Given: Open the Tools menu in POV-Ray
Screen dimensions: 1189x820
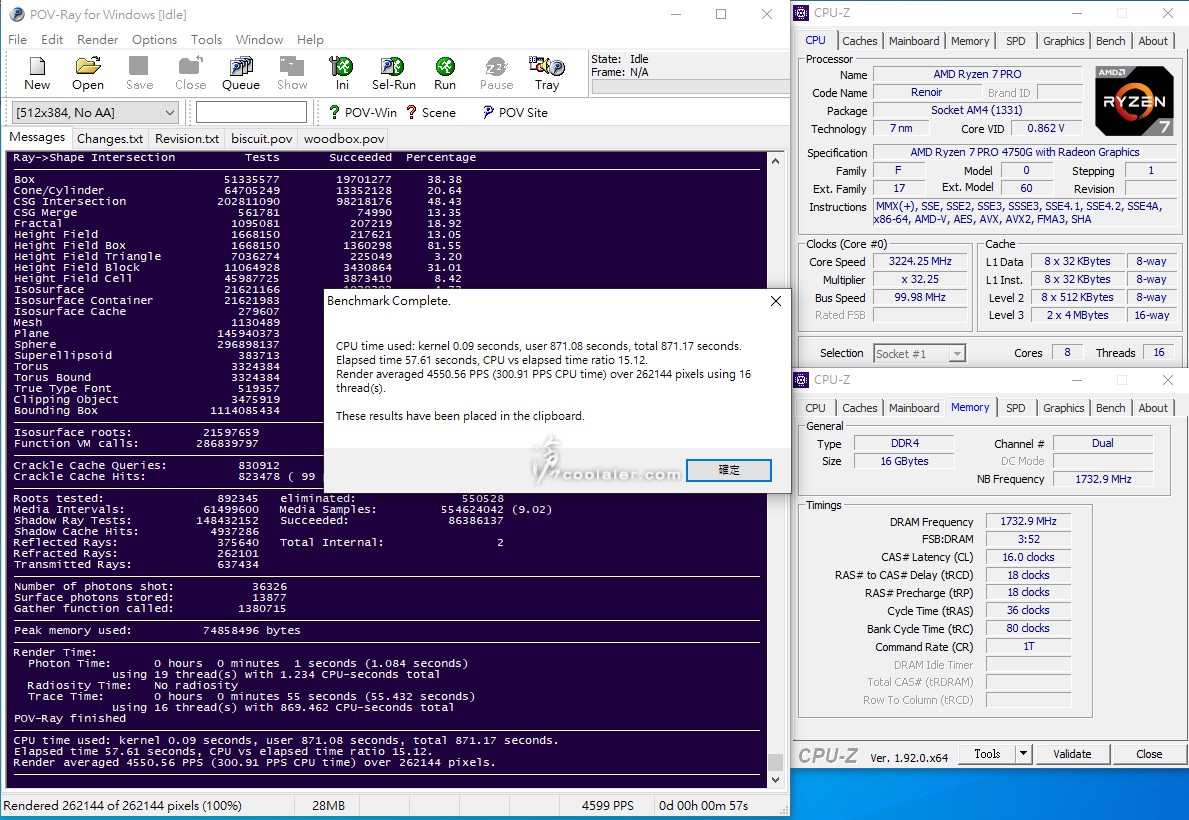Looking at the screenshot, I should pyautogui.click(x=206, y=39).
